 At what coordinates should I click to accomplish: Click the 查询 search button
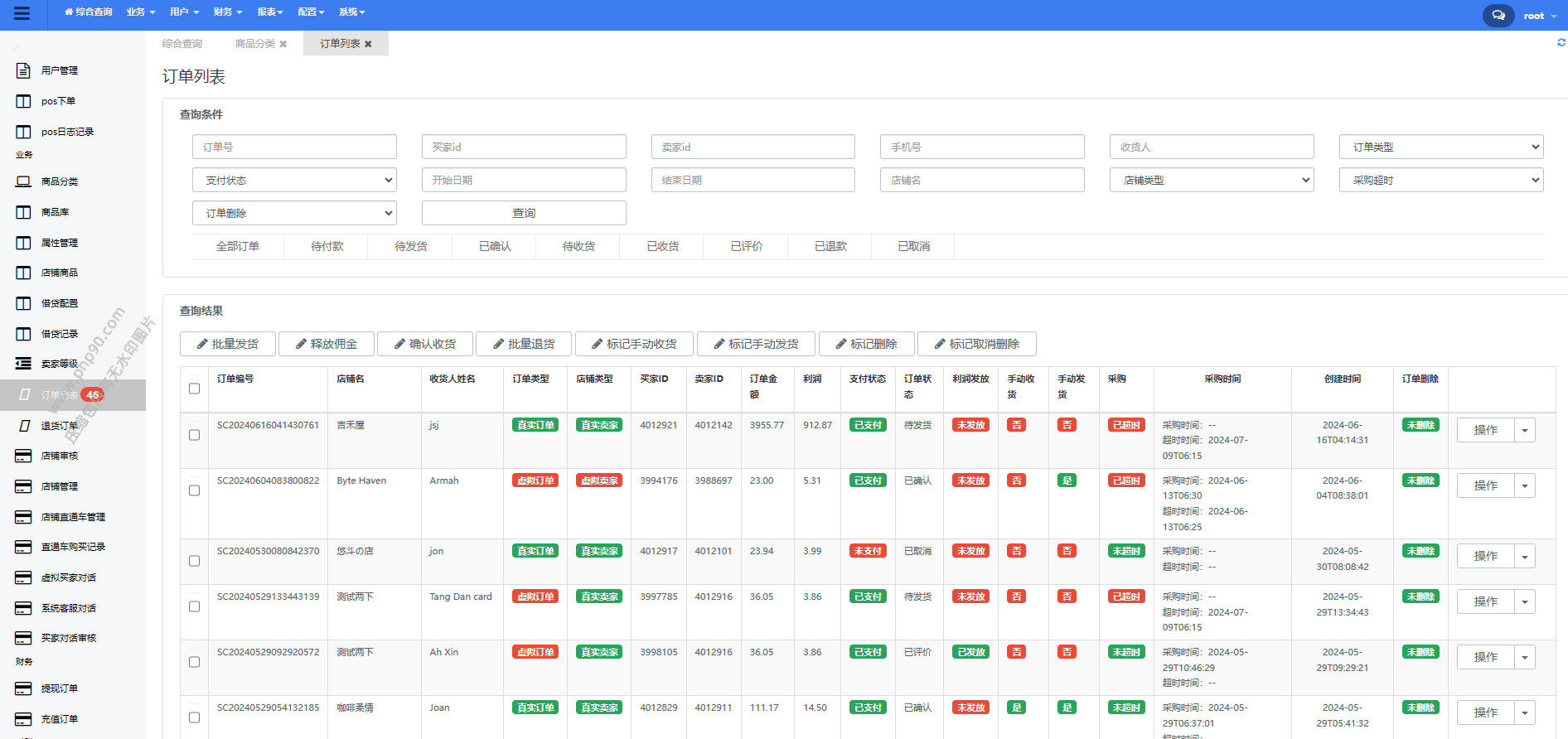click(x=523, y=213)
